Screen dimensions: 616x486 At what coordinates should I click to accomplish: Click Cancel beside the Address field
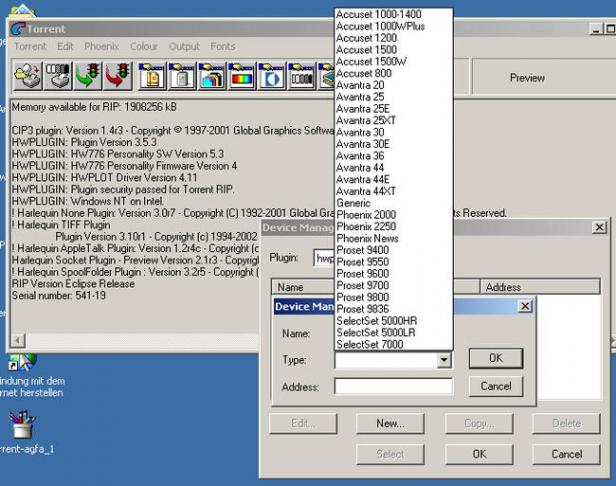click(x=496, y=386)
